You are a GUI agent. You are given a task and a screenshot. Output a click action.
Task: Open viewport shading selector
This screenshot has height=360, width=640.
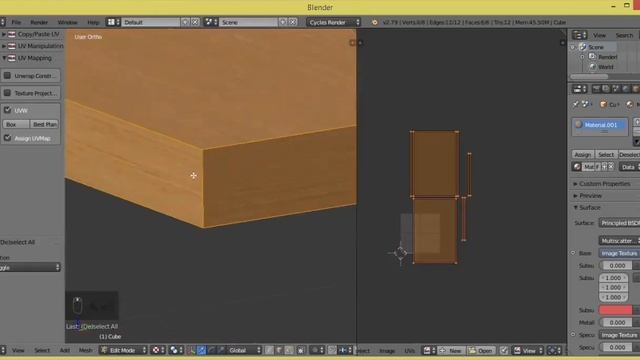(x=157, y=350)
